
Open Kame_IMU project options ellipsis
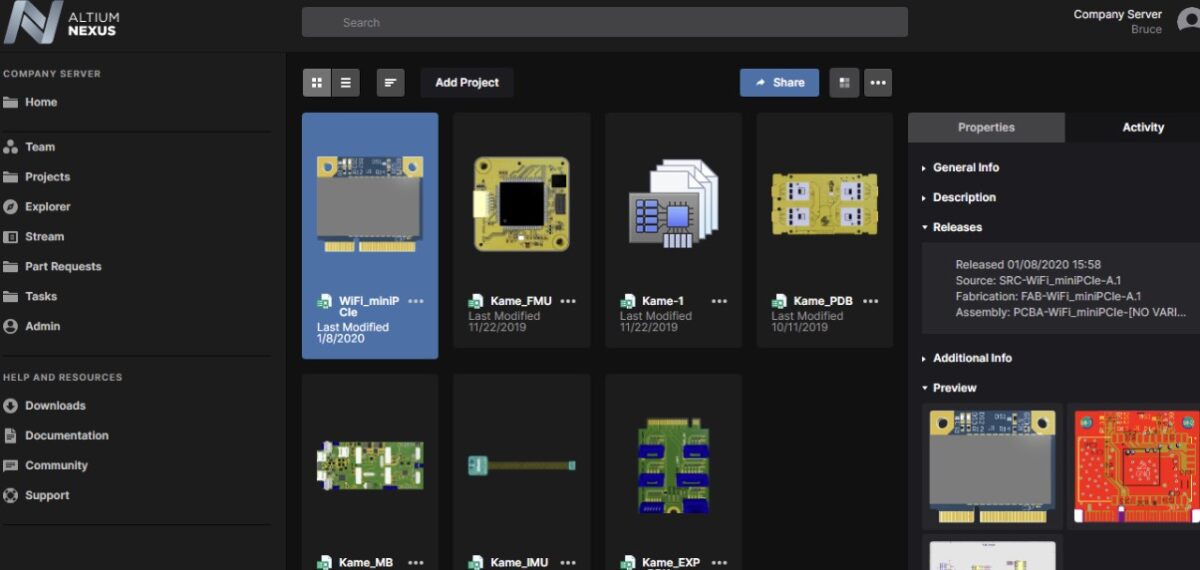568,563
